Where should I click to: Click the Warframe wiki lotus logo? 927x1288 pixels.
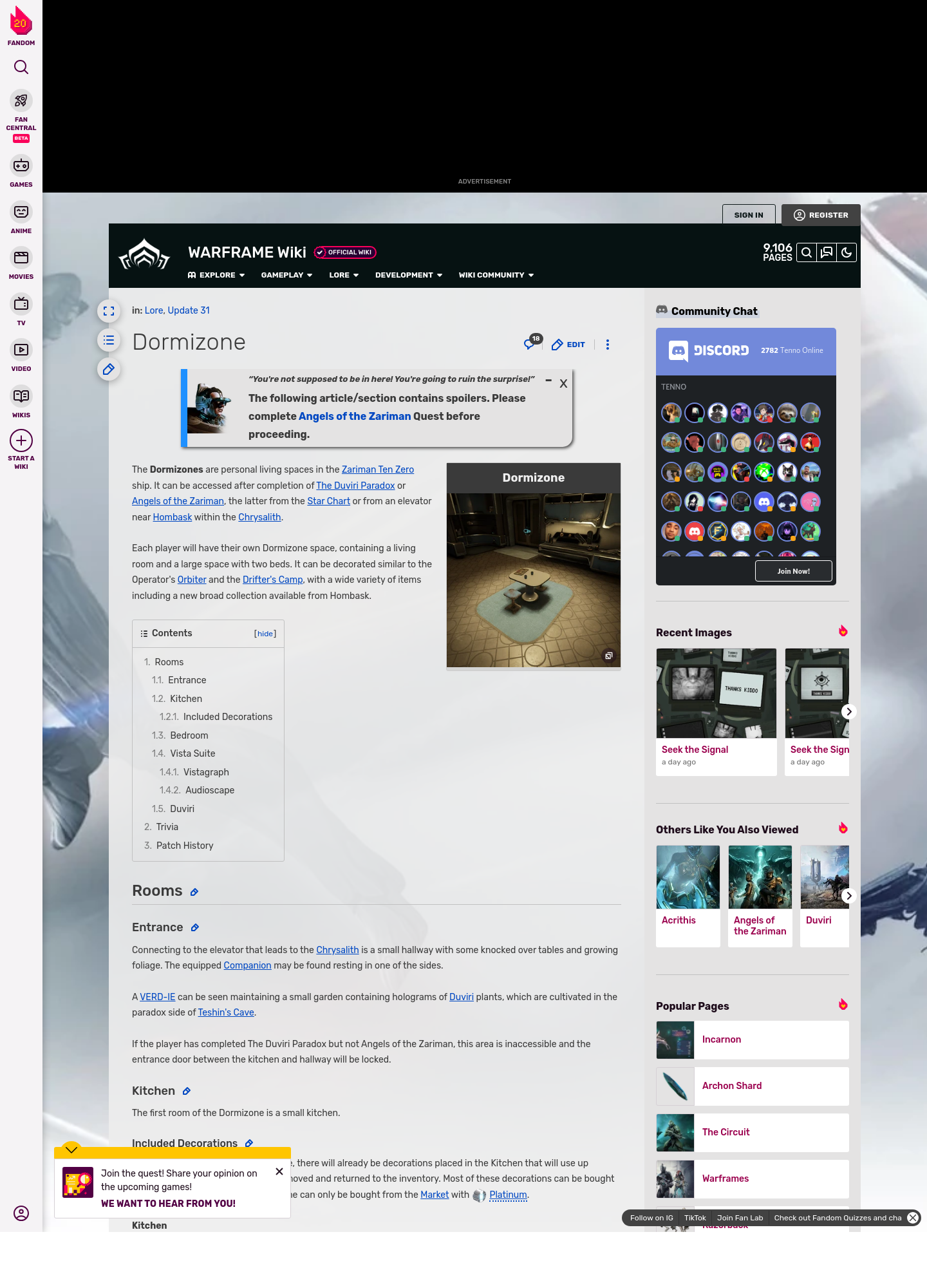coord(144,254)
